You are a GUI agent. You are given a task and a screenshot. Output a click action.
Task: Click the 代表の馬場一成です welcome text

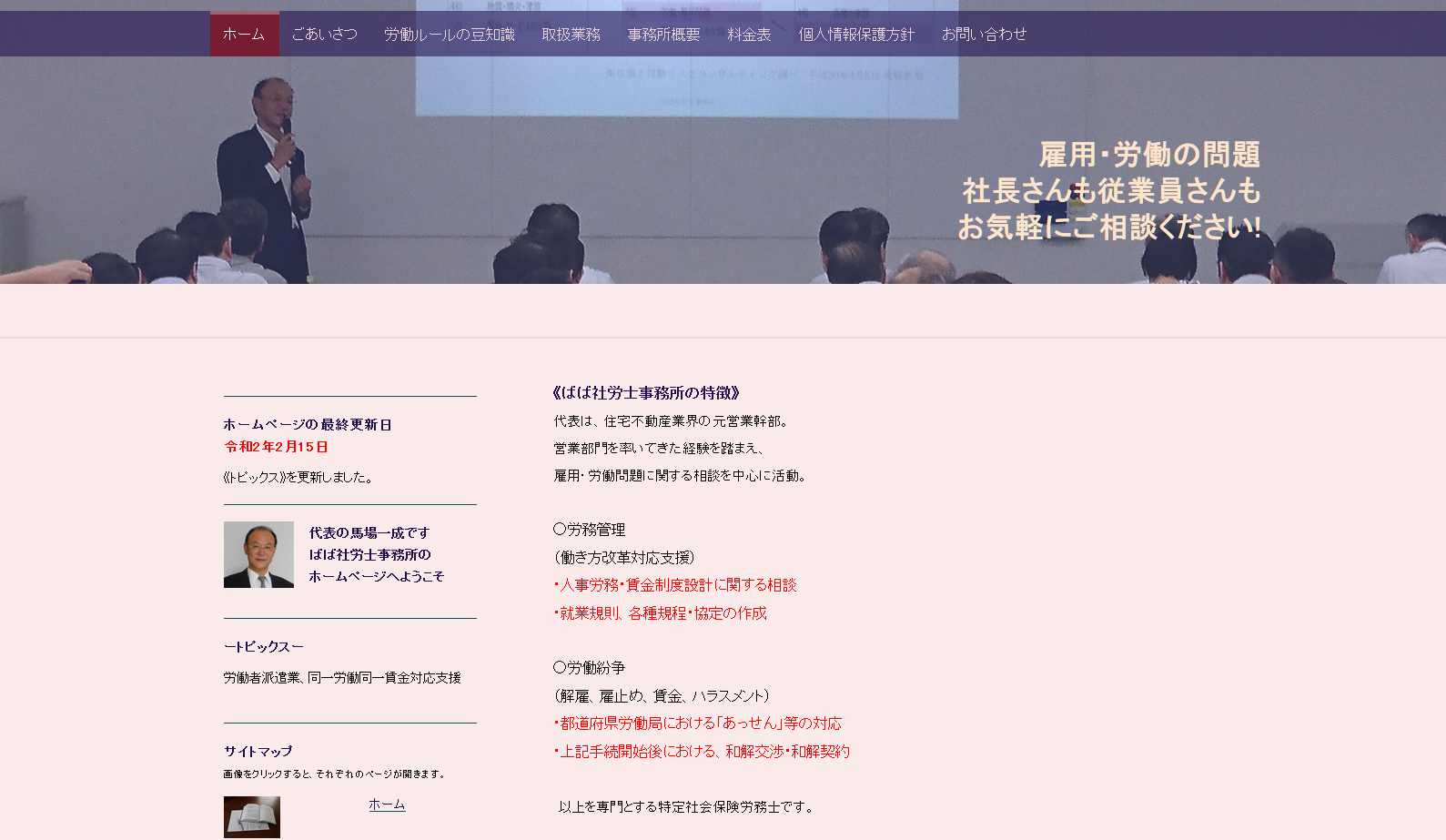coord(369,533)
